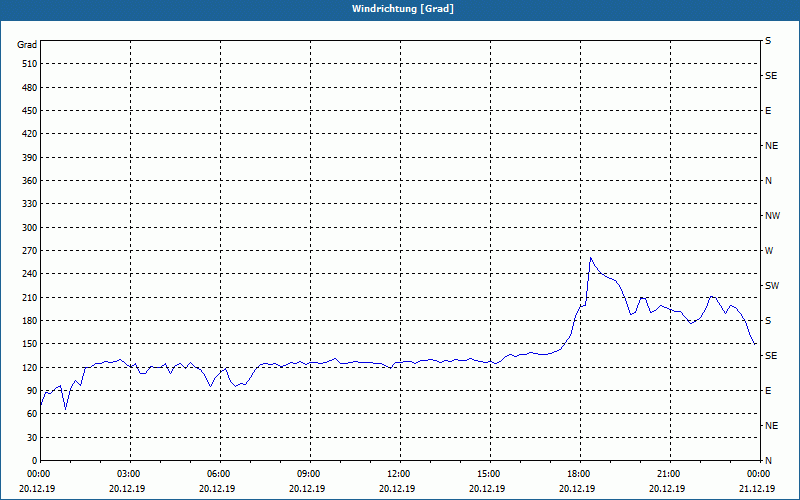Click the "03:00" time label
800x500 pixels.
pyautogui.click(x=131, y=473)
